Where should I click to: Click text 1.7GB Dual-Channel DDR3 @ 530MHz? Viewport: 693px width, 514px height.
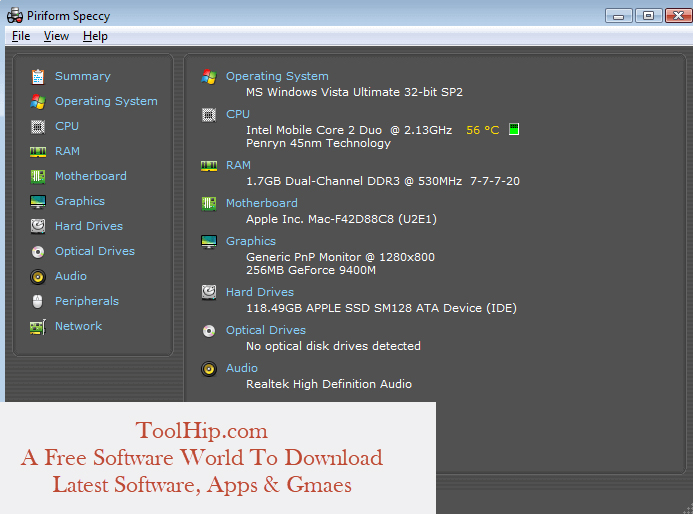354,181
